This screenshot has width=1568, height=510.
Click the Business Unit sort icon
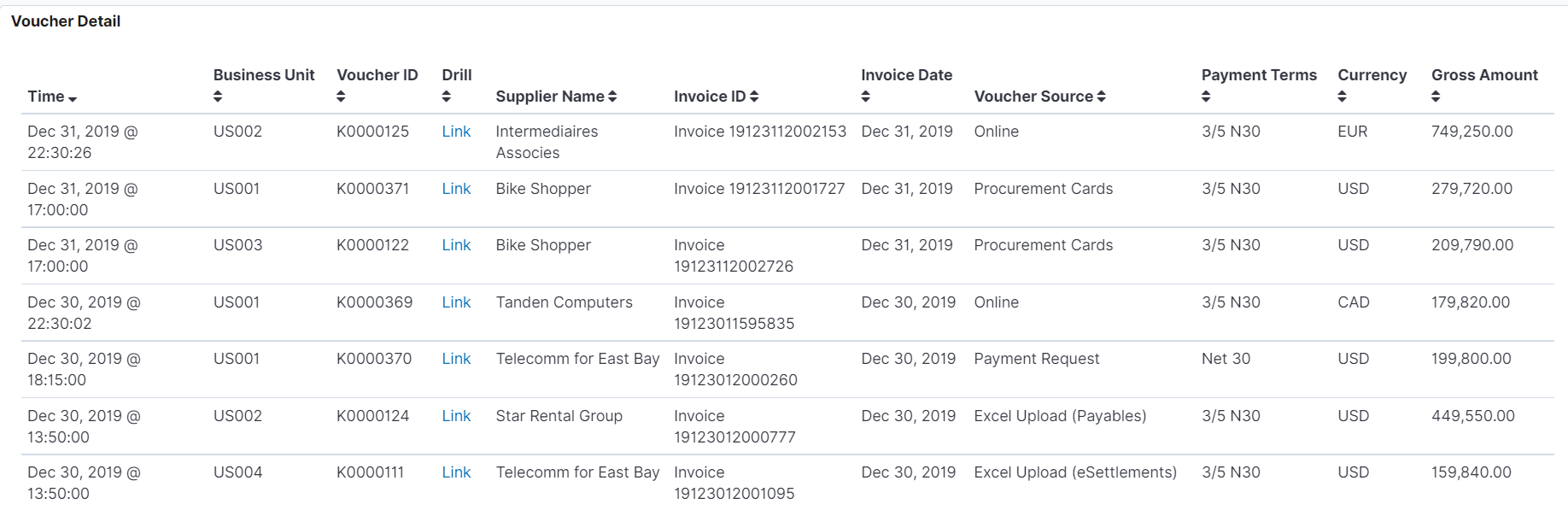218,97
